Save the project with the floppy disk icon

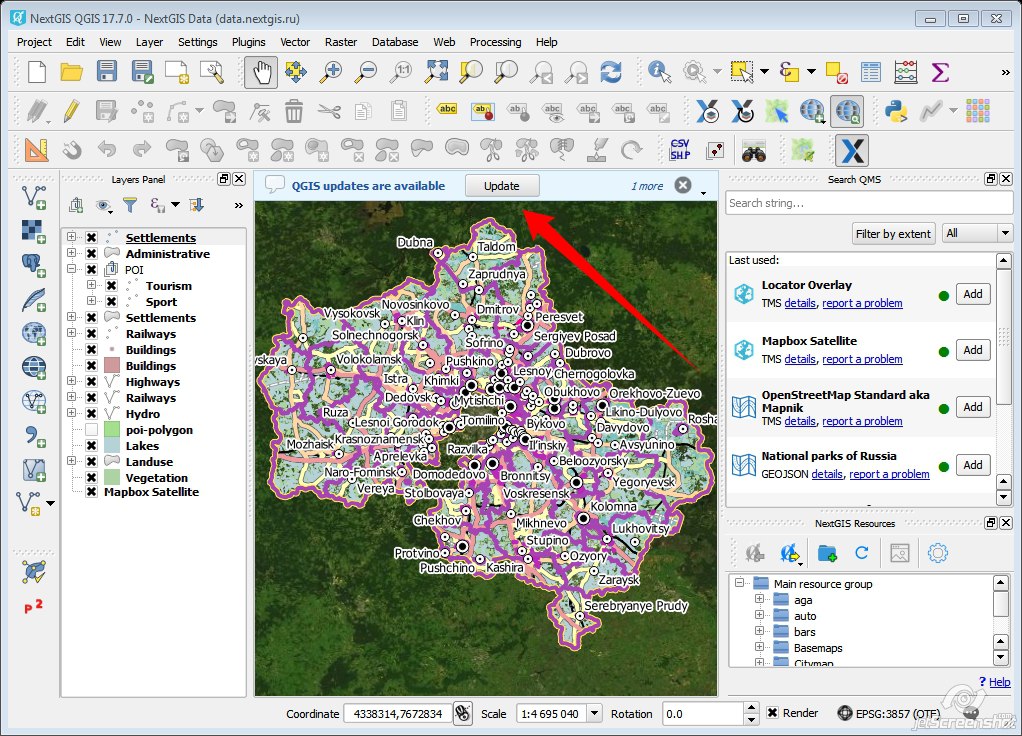[x=106, y=72]
